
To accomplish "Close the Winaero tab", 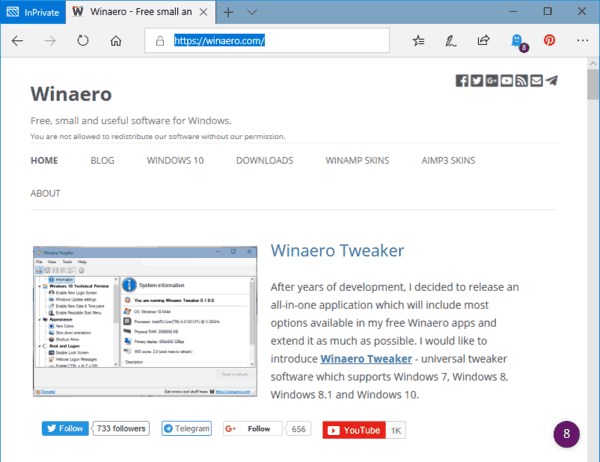I will click(204, 12).
